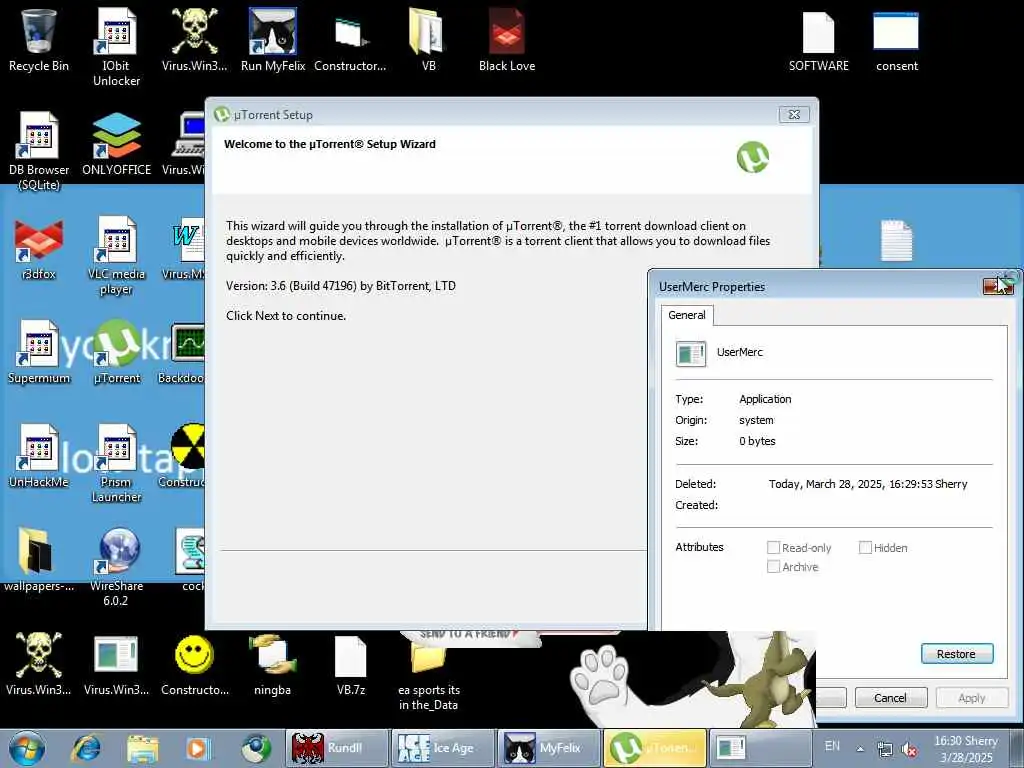Open the VB folder on the desktop
The width and height of the screenshot is (1024, 768).
[x=428, y=40]
